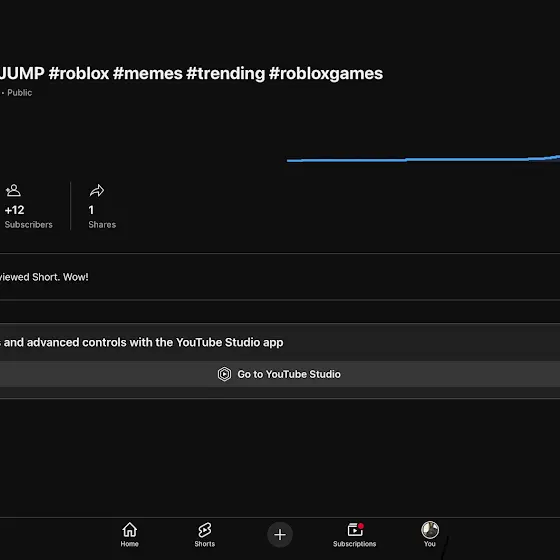Tap the plus create button

coord(280,535)
